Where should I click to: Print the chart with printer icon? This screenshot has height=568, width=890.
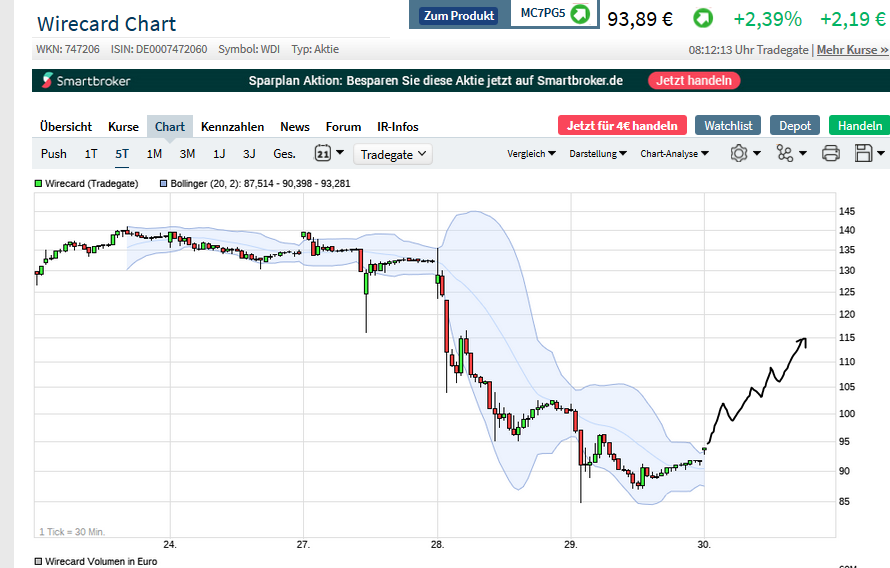tap(830, 153)
